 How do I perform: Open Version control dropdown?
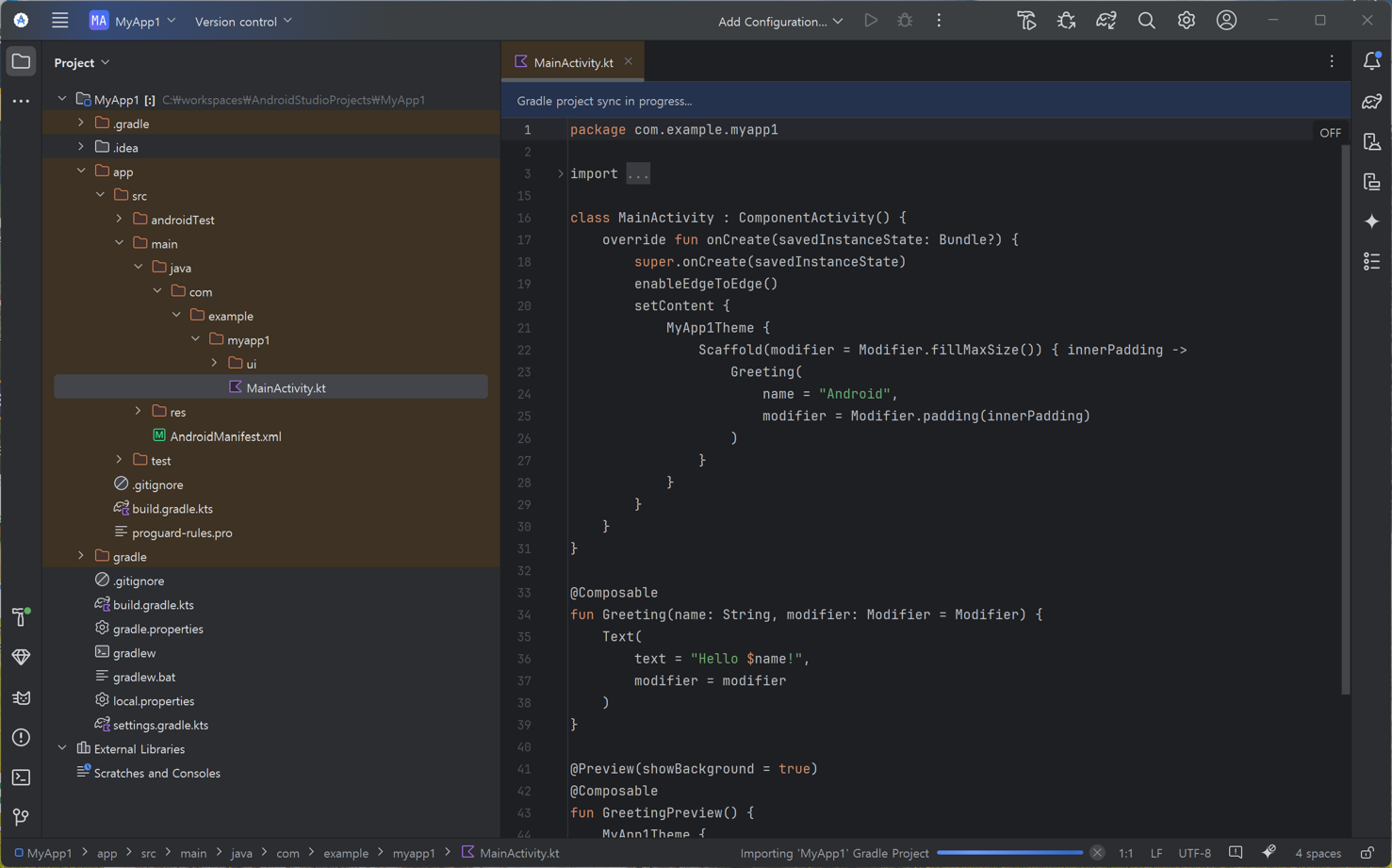243,21
